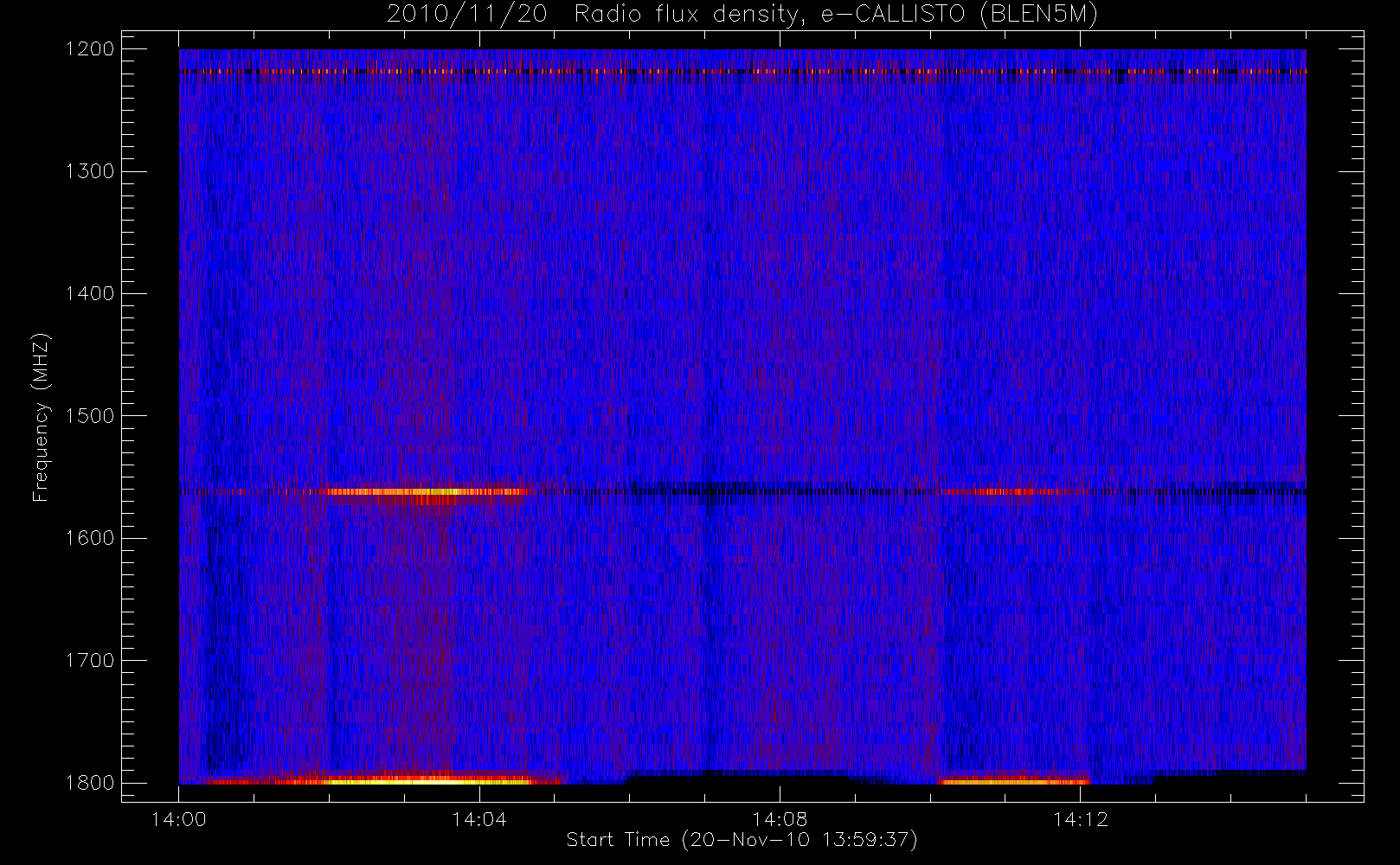1400x865 pixels.
Task: Click the 14:08 time tick label
Action: (x=780, y=819)
